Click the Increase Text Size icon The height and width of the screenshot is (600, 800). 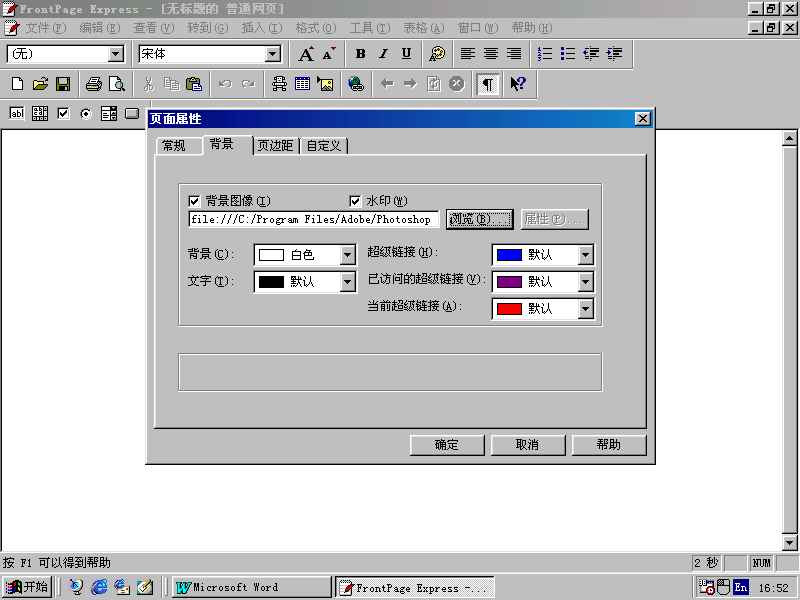point(306,54)
